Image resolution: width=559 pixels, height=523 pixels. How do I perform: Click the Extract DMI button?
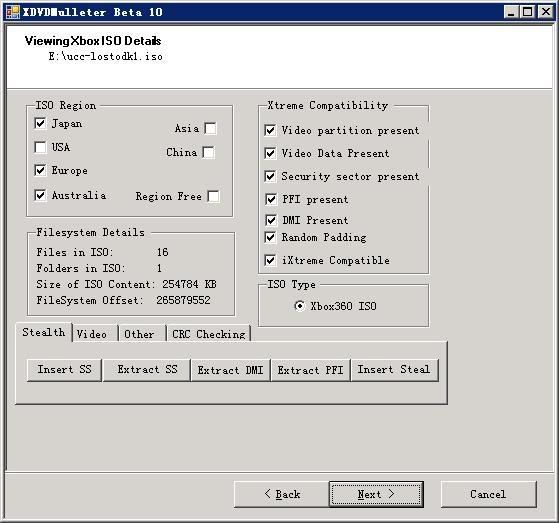click(231, 370)
